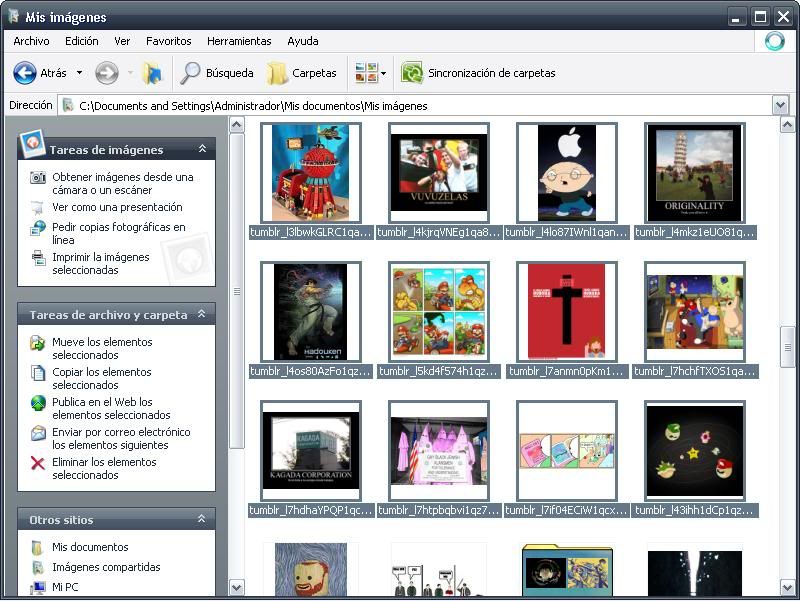The height and width of the screenshot is (601, 800).
Task: Click the Atrás back arrow button
Action: (x=26, y=73)
